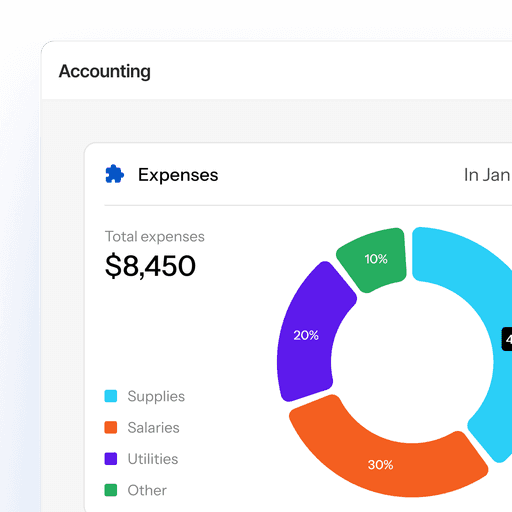
Task: Select the Utilities purple legend swatch
Action: point(111,459)
